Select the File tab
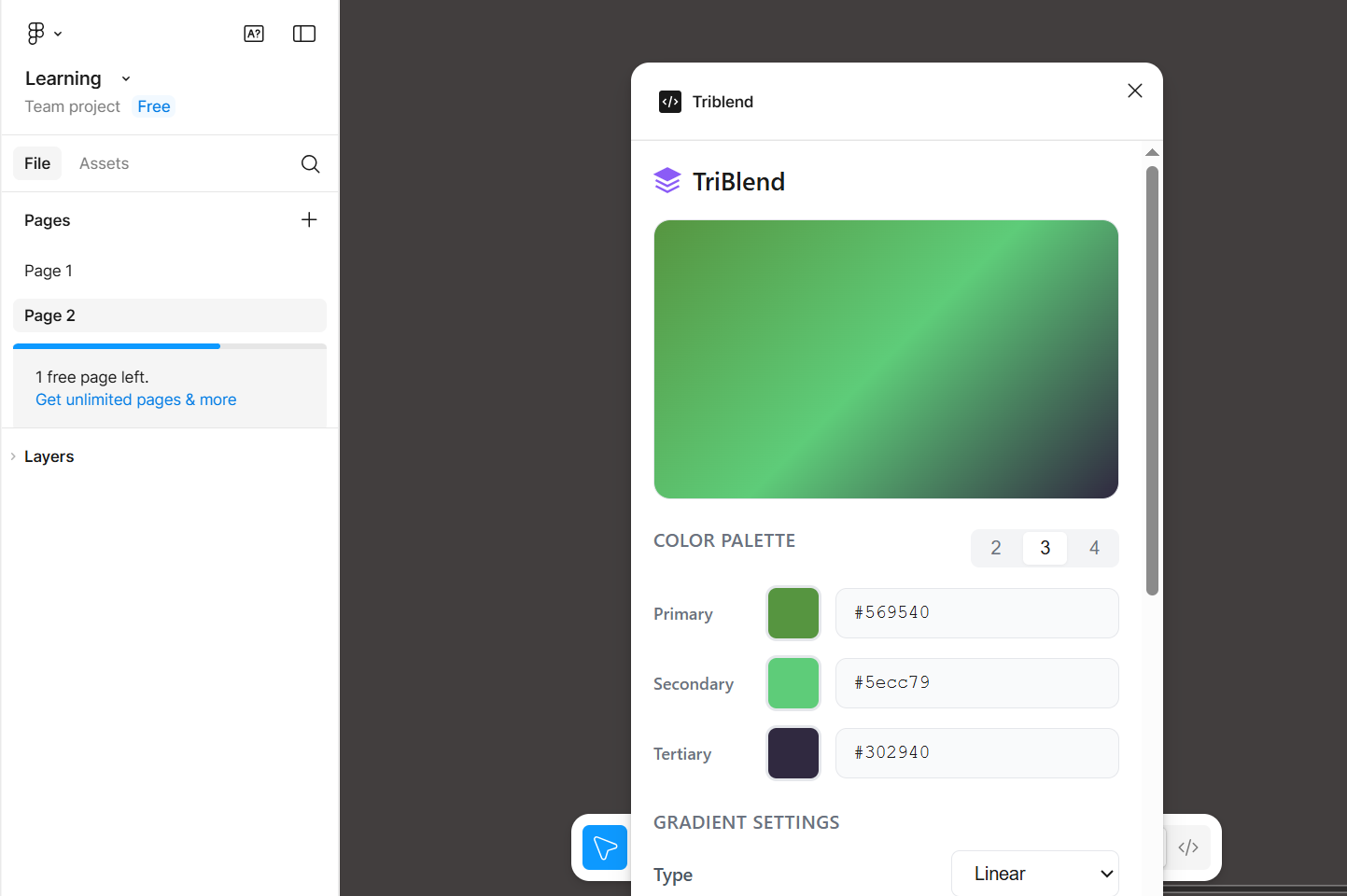Screen dimensions: 1347x896 coord(37,163)
